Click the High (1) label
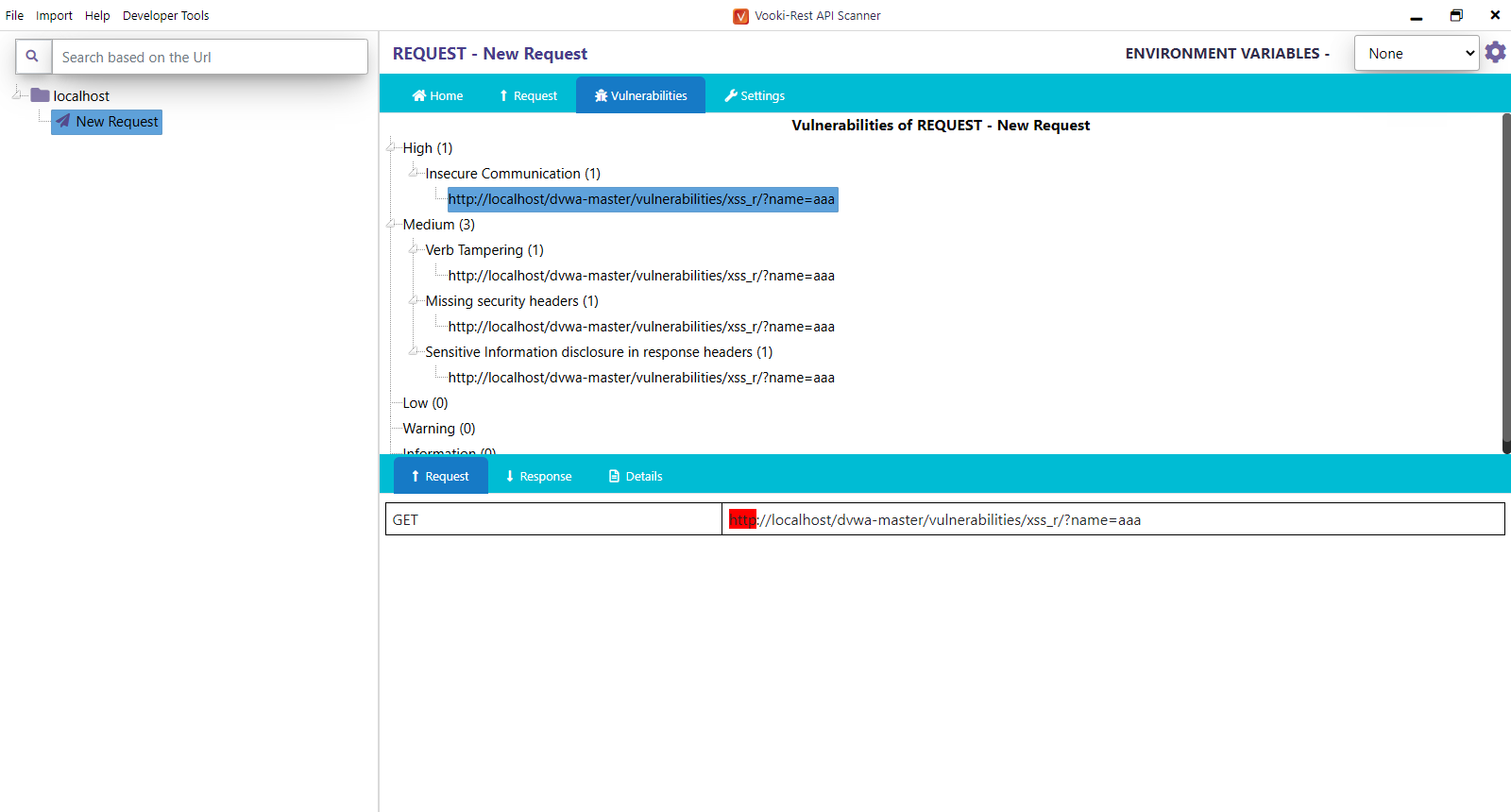The image size is (1511, 812). pyautogui.click(x=428, y=148)
